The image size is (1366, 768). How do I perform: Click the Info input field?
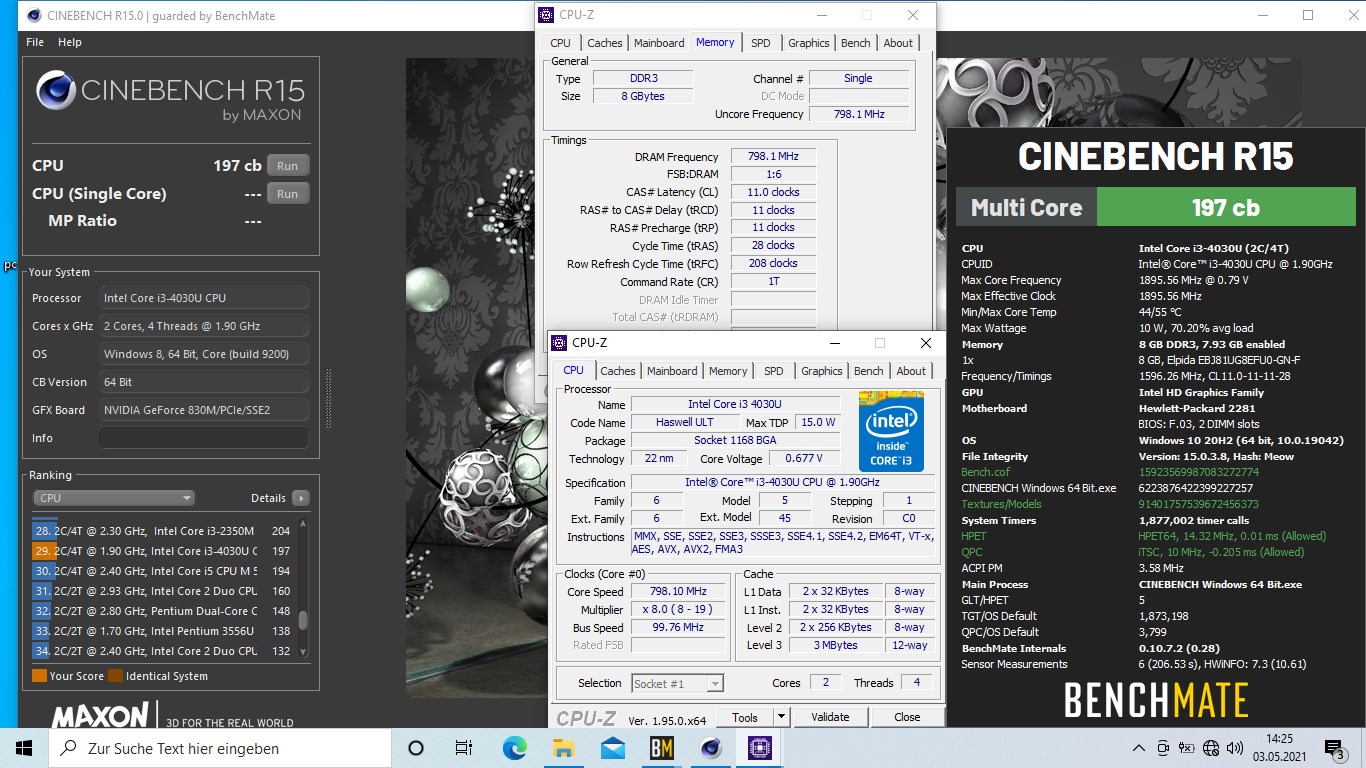[204, 438]
